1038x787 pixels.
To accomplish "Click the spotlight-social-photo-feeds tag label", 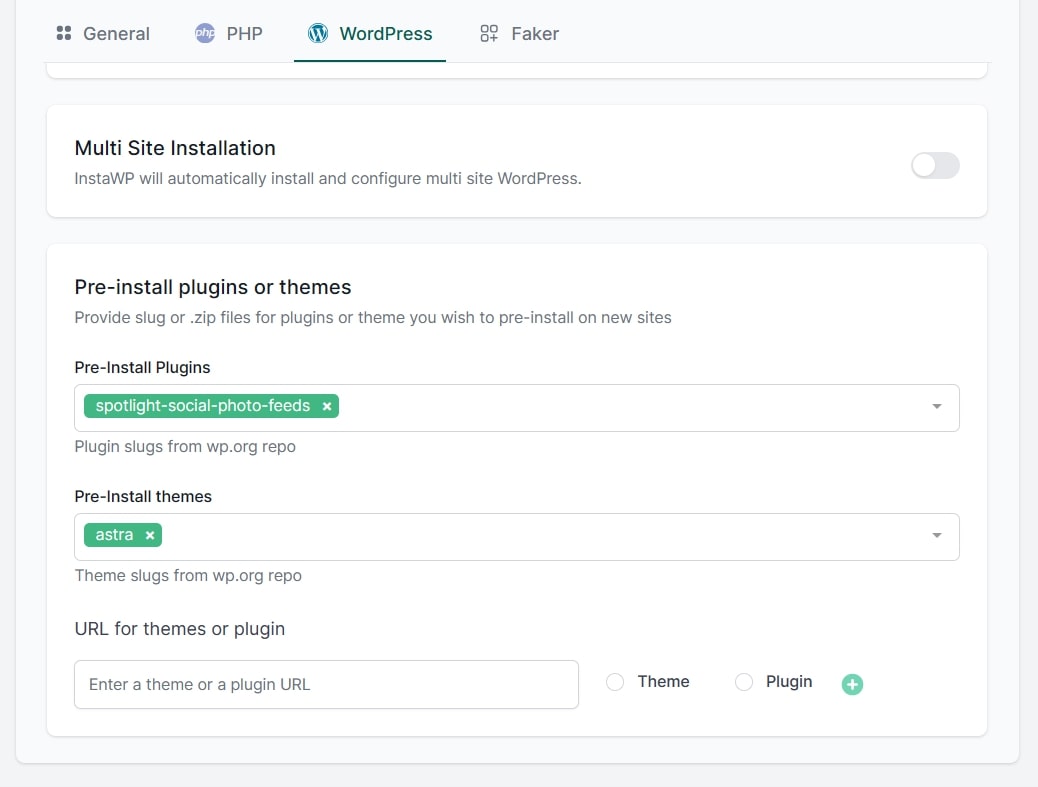I will coord(203,406).
